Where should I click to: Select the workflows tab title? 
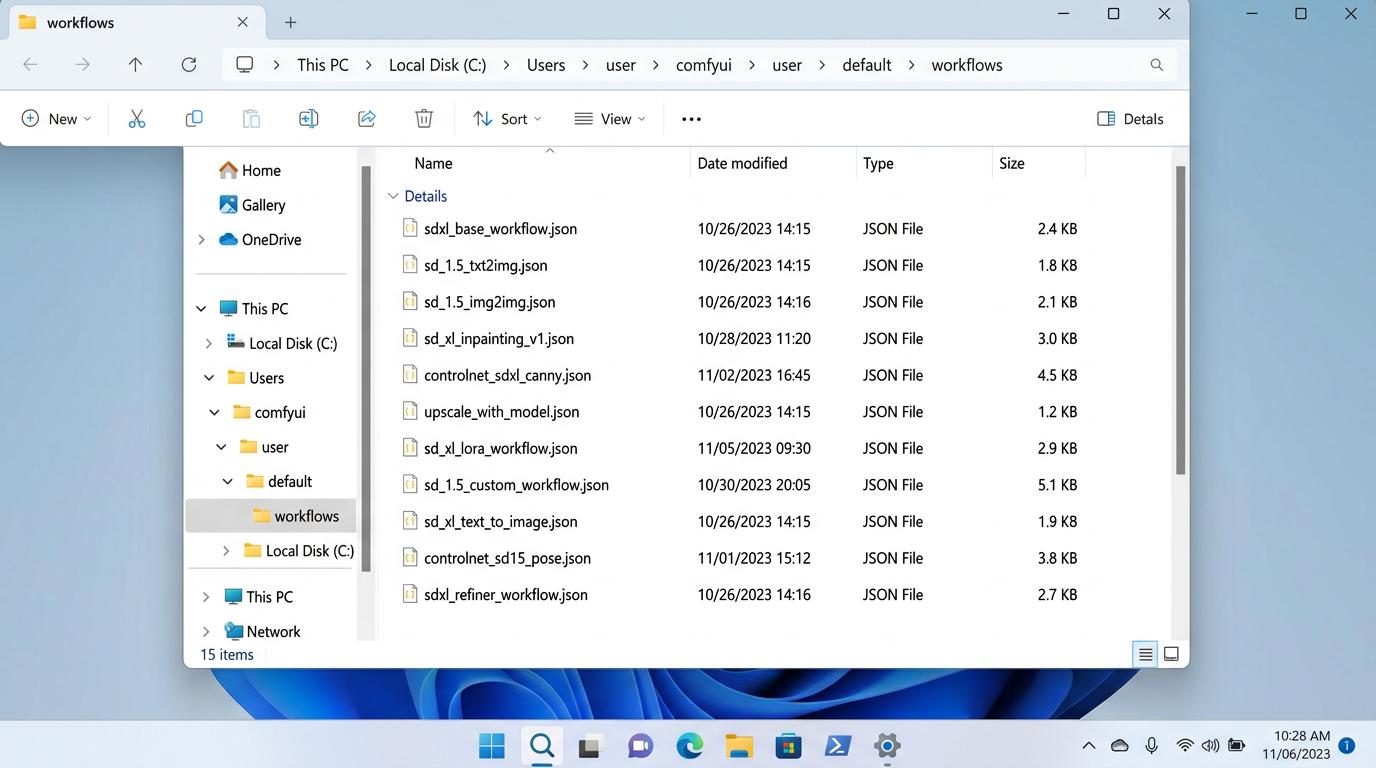[80, 22]
